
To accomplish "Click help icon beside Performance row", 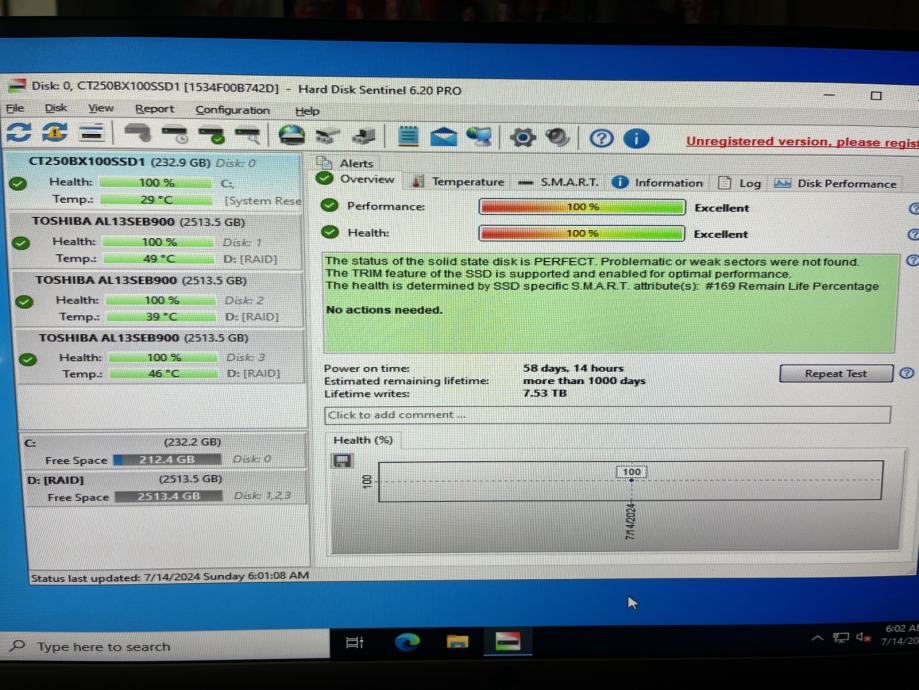I will [x=913, y=208].
